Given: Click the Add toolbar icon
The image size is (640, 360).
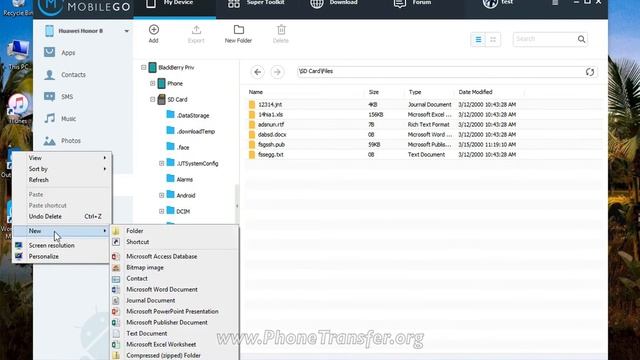Looking at the screenshot, I should (x=153, y=34).
